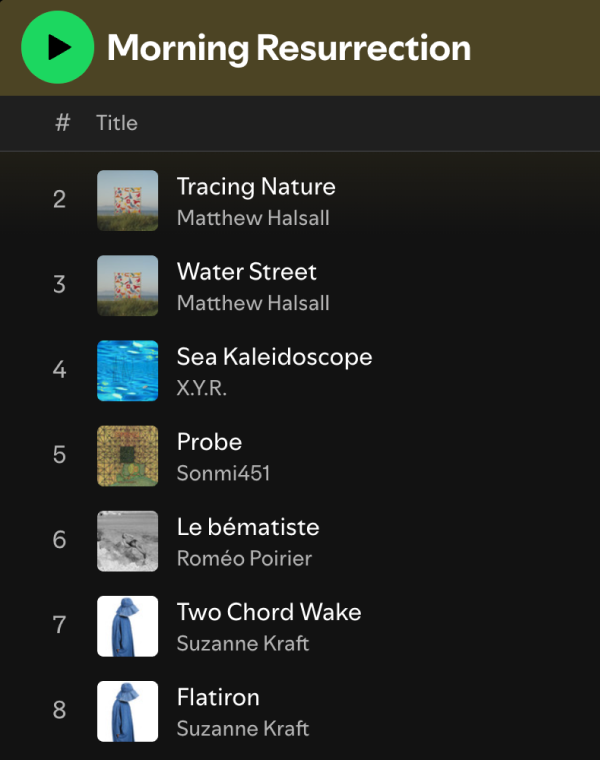Sort by the Title column header
The width and height of the screenshot is (600, 760).
click(x=117, y=123)
